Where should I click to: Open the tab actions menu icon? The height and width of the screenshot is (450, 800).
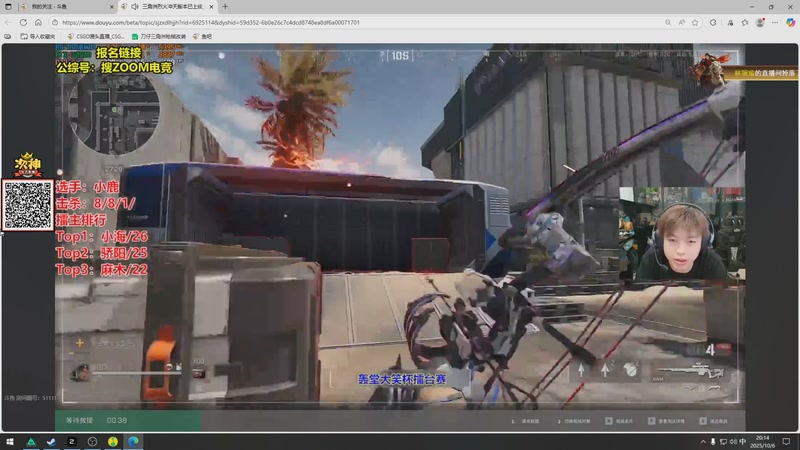click(8, 7)
